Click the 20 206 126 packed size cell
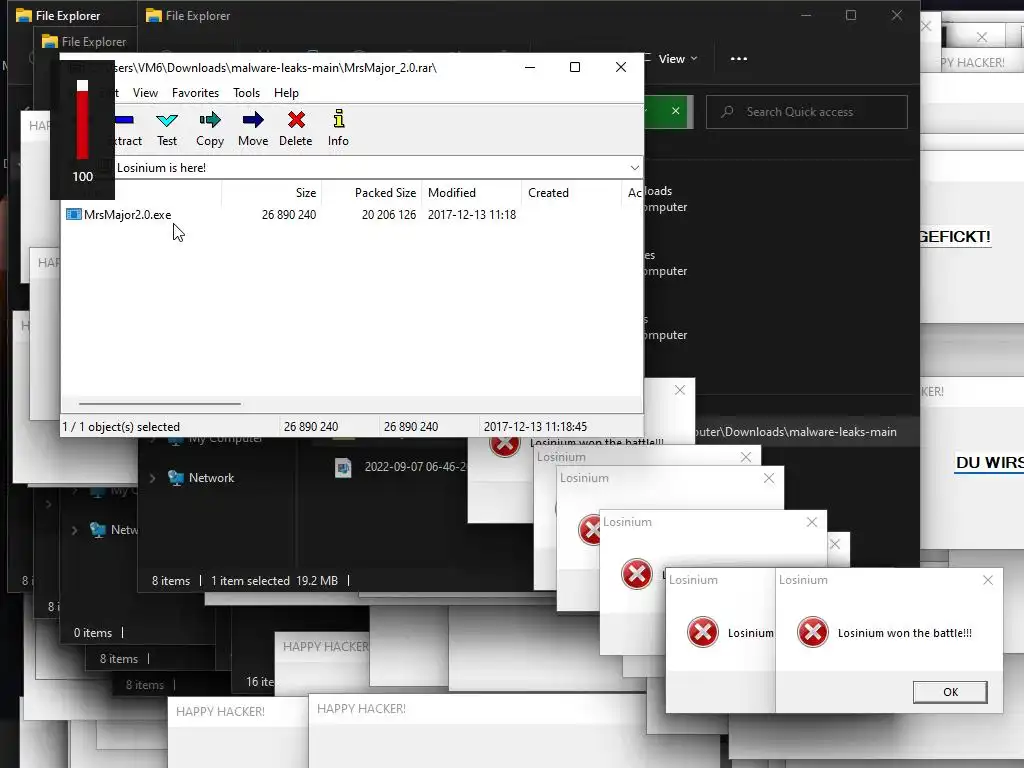Image resolution: width=1024 pixels, height=768 pixels. (389, 215)
